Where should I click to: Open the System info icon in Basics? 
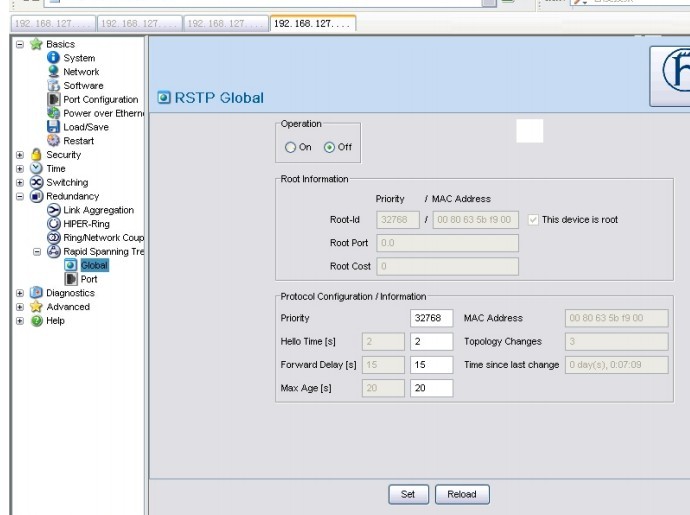coord(54,58)
